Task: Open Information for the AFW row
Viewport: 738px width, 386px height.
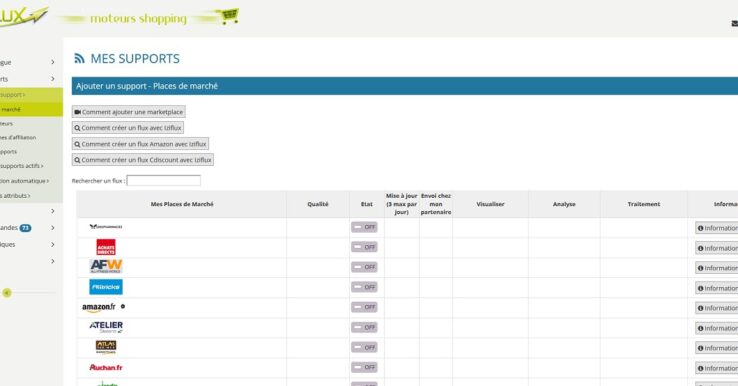Action: point(717,268)
